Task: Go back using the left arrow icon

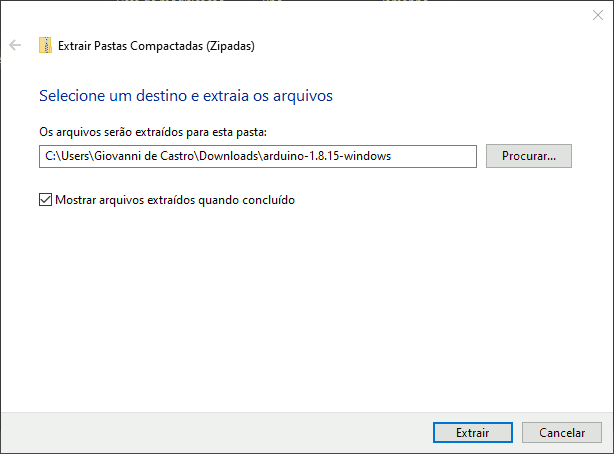Action: pos(15,45)
